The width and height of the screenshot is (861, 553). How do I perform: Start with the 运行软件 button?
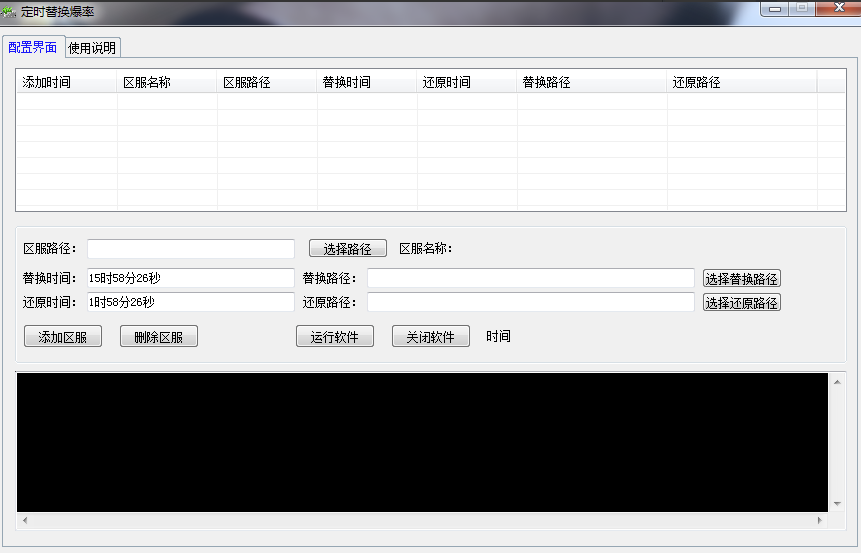coord(335,337)
